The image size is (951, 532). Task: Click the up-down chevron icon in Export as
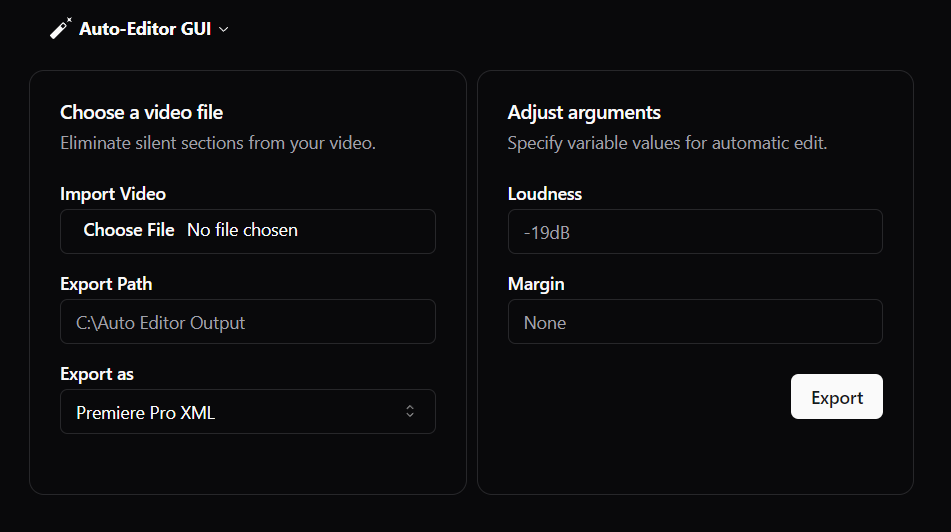pos(409,412)
